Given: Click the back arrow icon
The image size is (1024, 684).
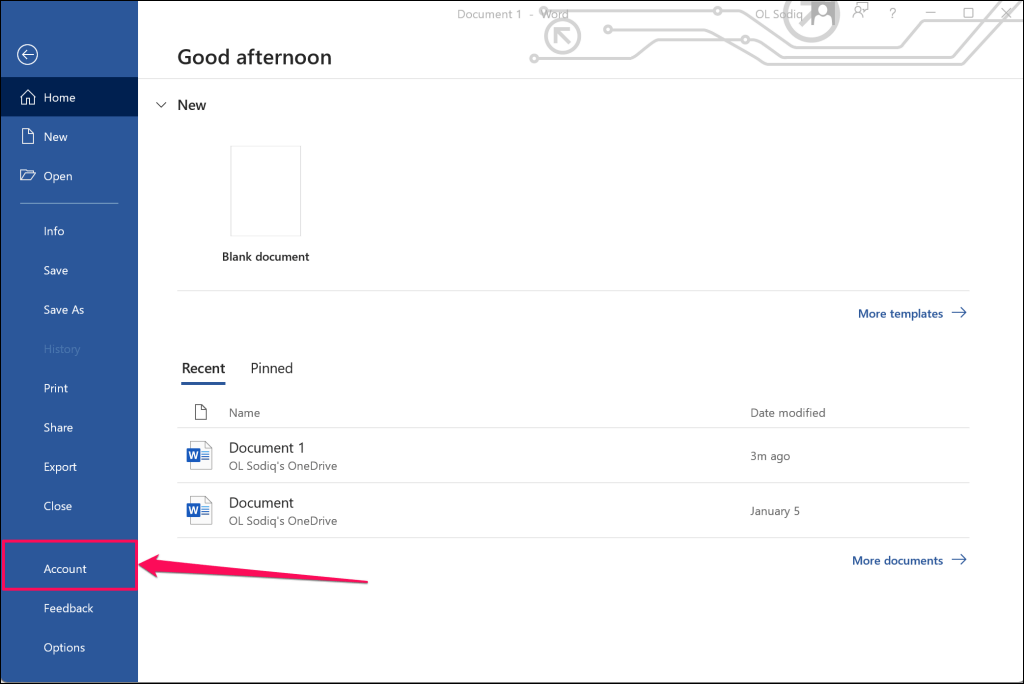Looking at the screenshot, I should click(28, 55).
